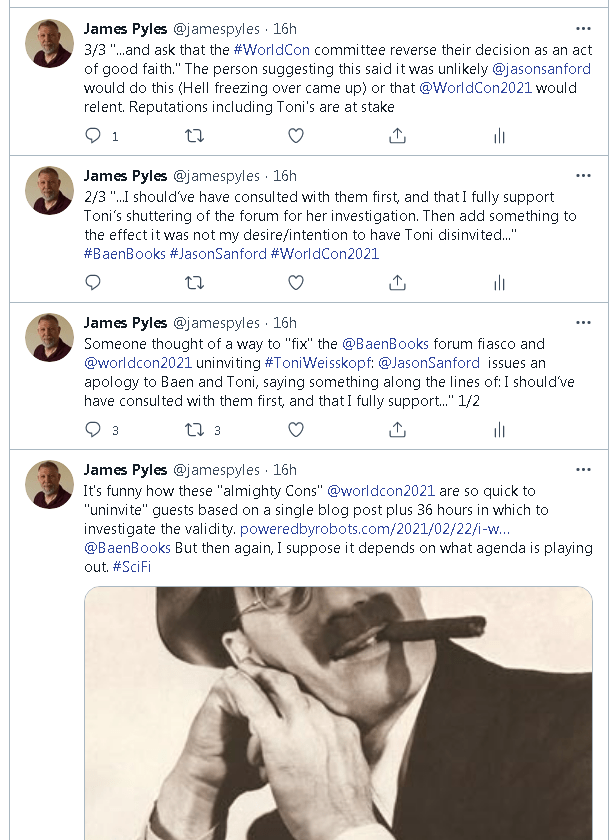Viewport: 613px width, 840px height.
Task: Open James Pyles avatar on the 3/3 tweet
Action: [49, 43]
